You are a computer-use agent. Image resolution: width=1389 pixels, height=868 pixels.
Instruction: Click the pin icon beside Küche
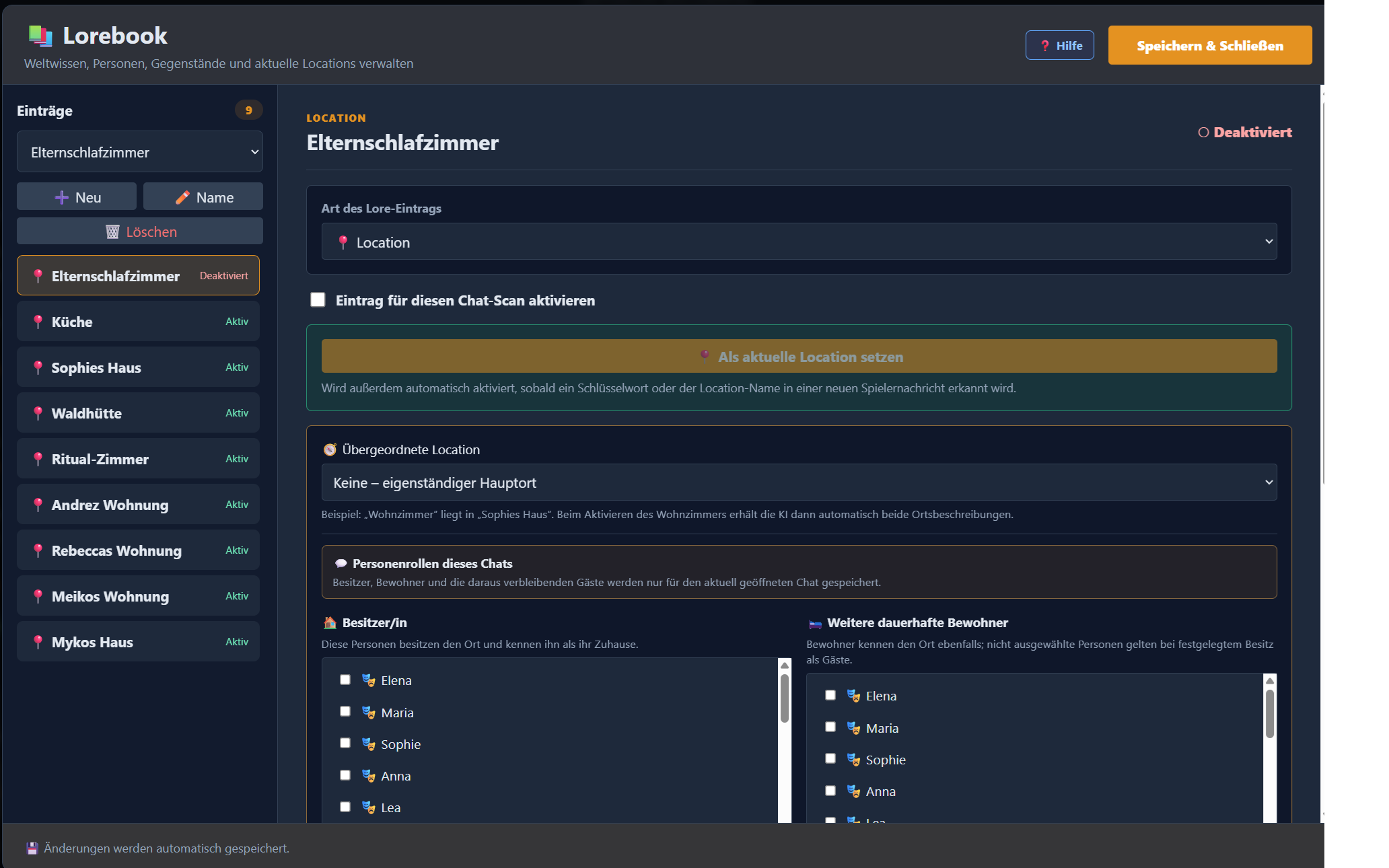click(x=38, y=322)
